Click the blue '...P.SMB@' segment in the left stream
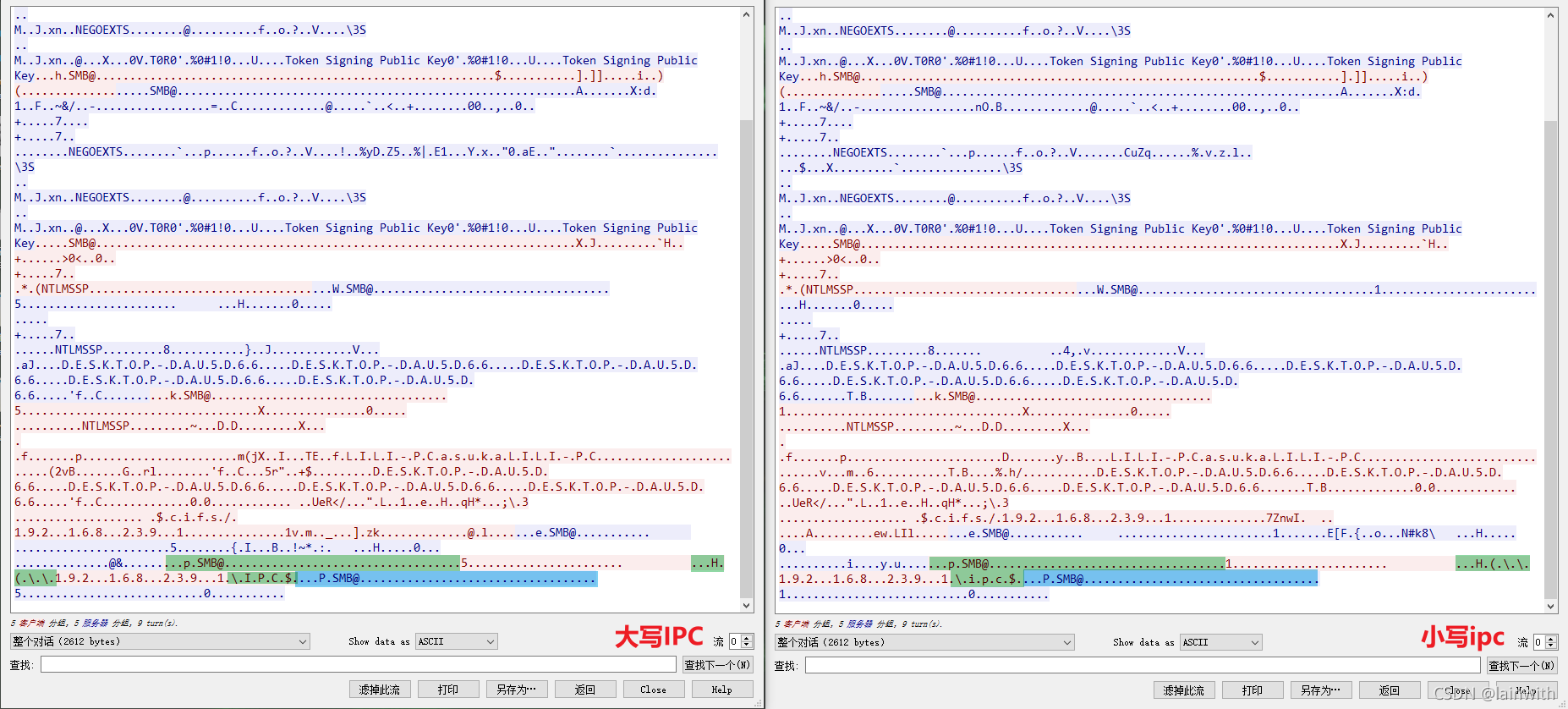The width and height of the screenshot is (1568, 709). (447, 578)
